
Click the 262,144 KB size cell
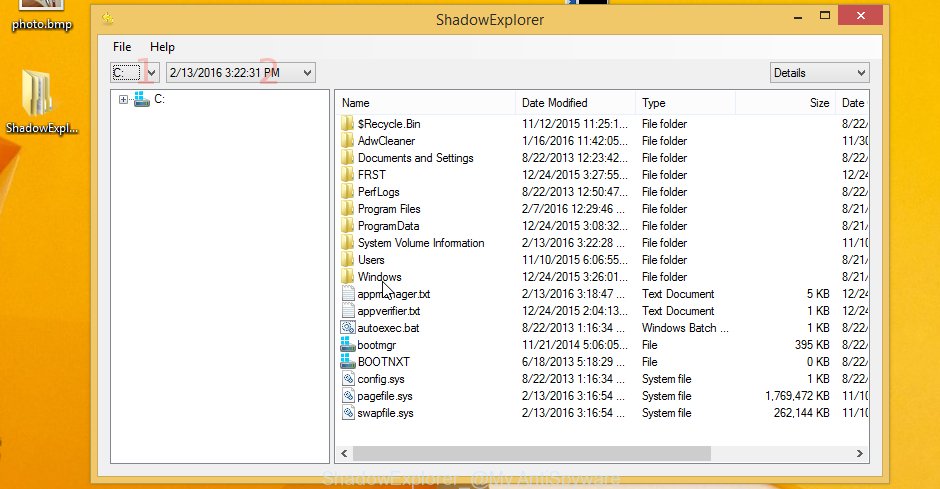point(802,412)
